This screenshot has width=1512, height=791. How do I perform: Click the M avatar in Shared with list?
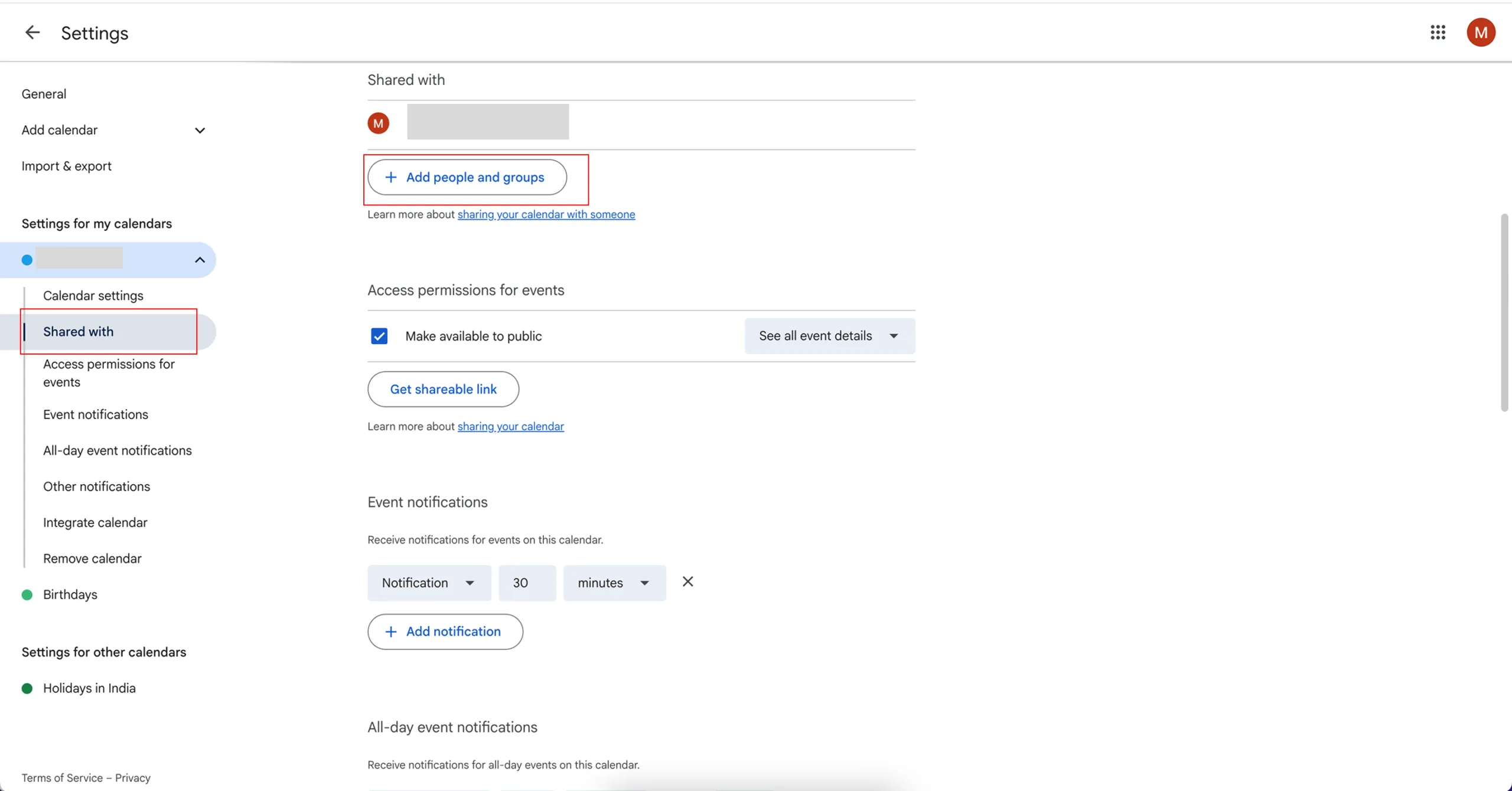tap(378, 123)
